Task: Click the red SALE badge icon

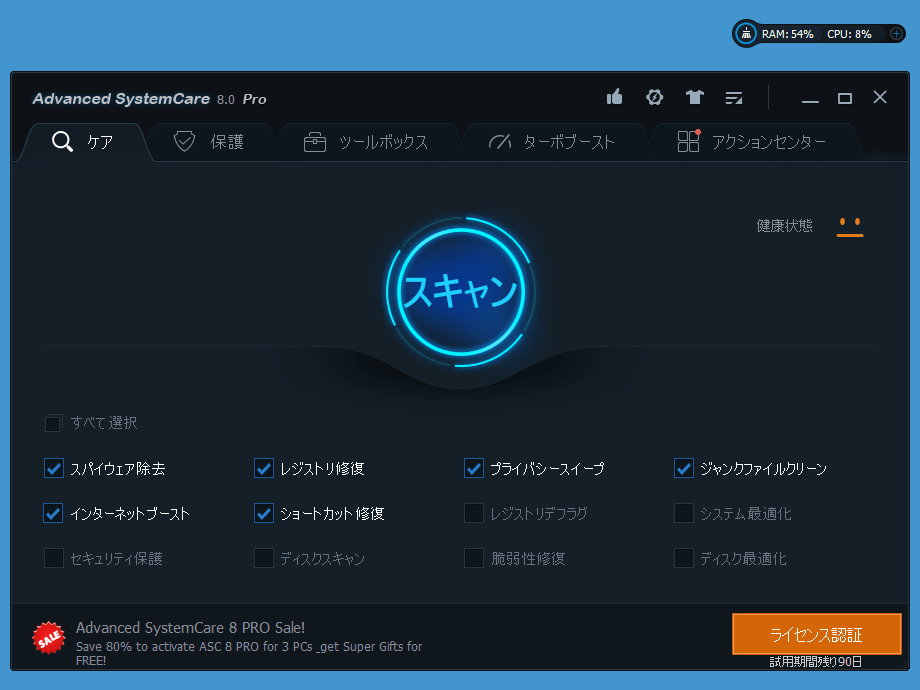Action: [x=49, y=638]
